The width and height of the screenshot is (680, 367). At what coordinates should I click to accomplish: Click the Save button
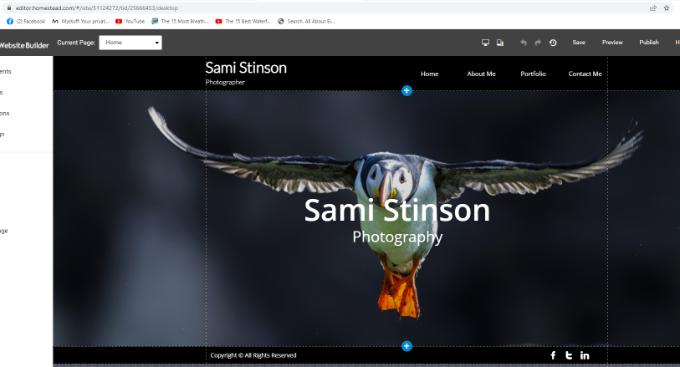click(579, 43)
